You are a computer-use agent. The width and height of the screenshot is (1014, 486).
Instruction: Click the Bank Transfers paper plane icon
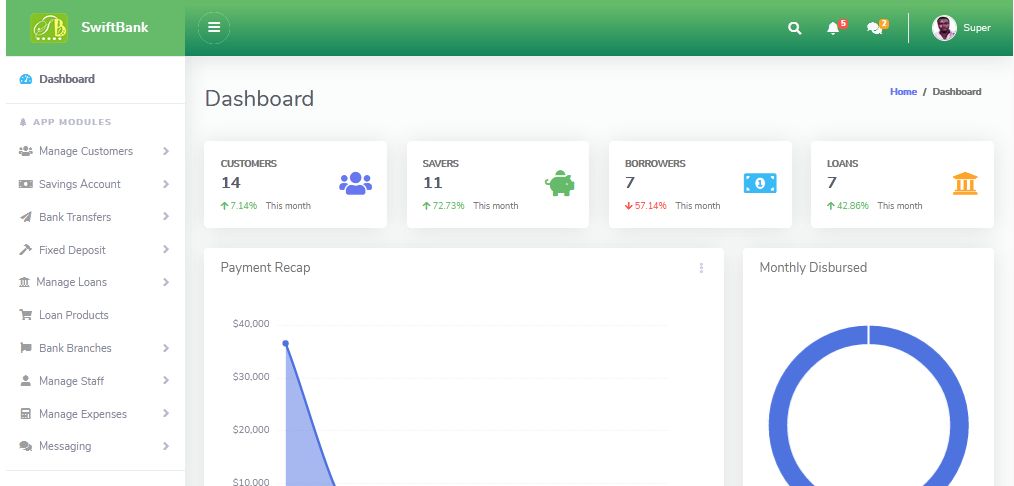click(25, 217)
